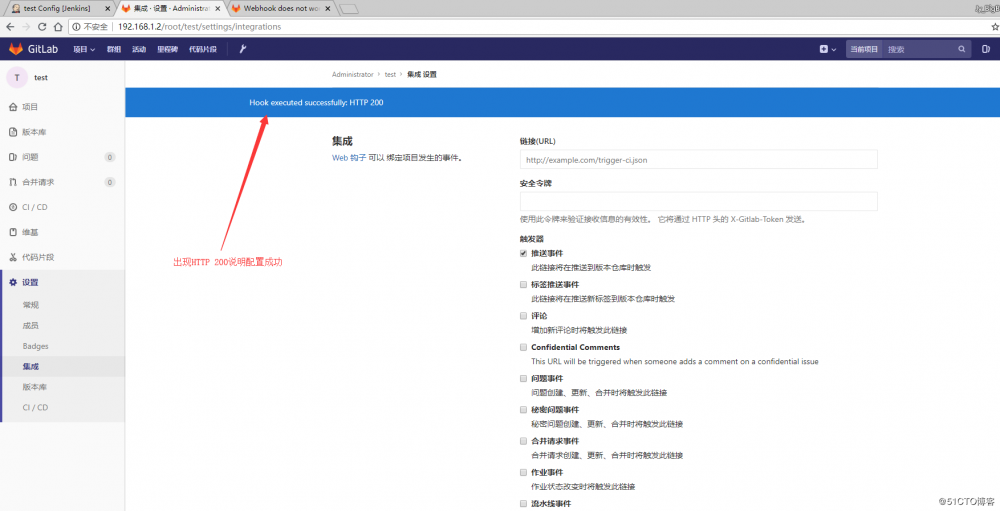Expand the 项目 dropdown in navbar
The height and width of the screenshot is (511, 1000).
(x=84, y=49)
